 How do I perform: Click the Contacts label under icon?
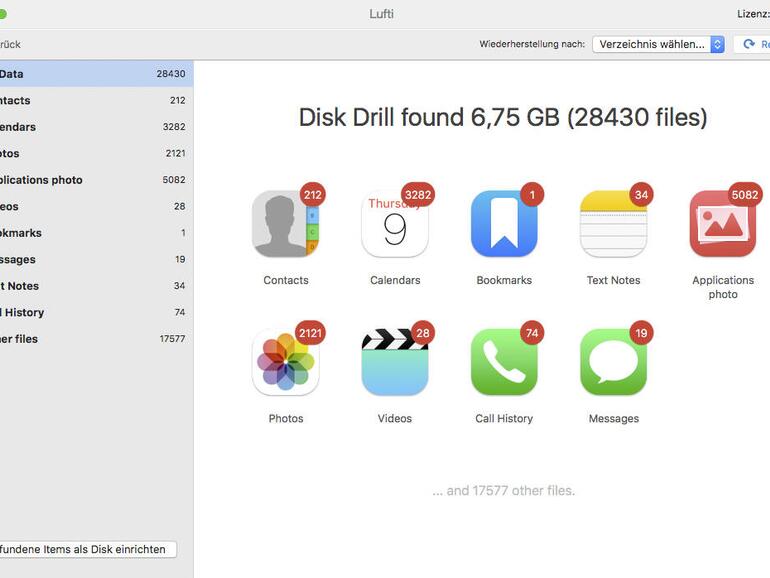286,280
